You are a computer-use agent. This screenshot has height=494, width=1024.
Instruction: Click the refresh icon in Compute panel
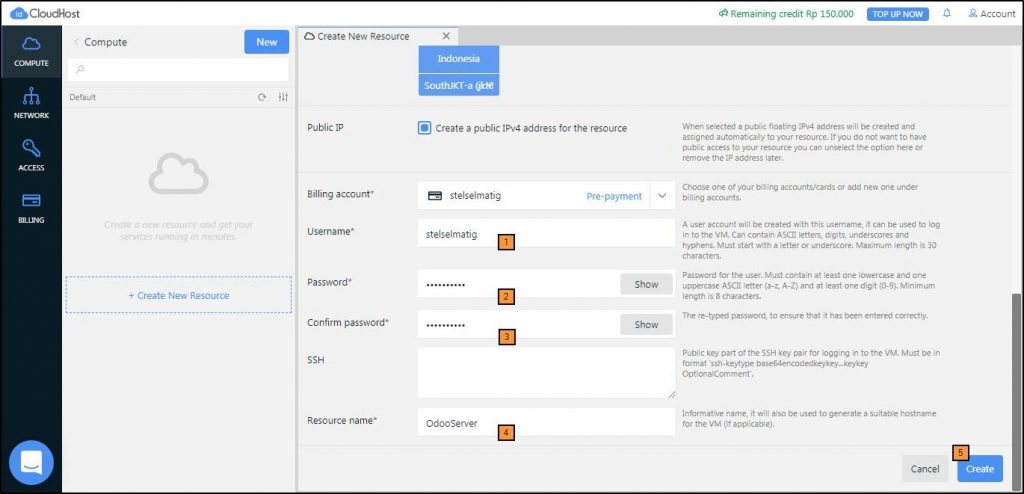click(262, 98)
